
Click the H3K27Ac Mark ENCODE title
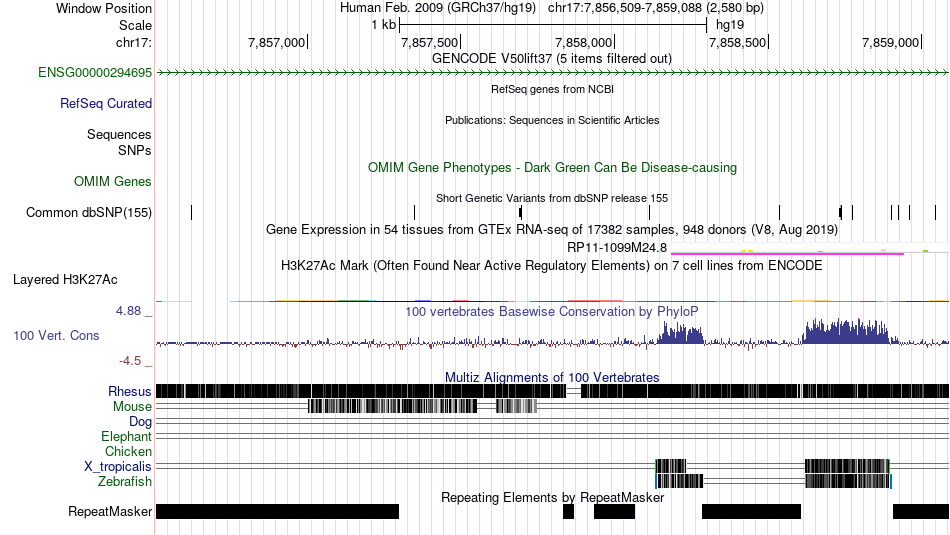[x=551, y=265]
